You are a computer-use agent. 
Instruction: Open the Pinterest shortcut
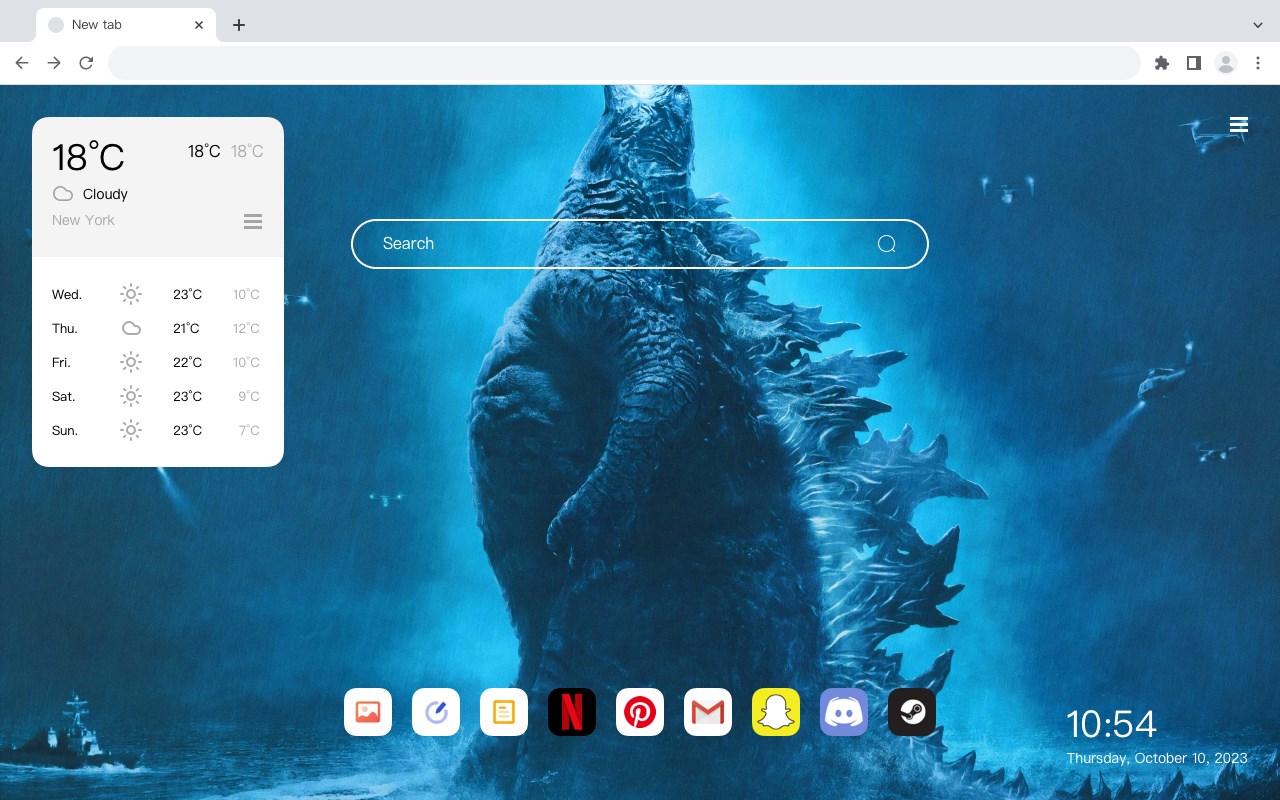tap(640, 712)
